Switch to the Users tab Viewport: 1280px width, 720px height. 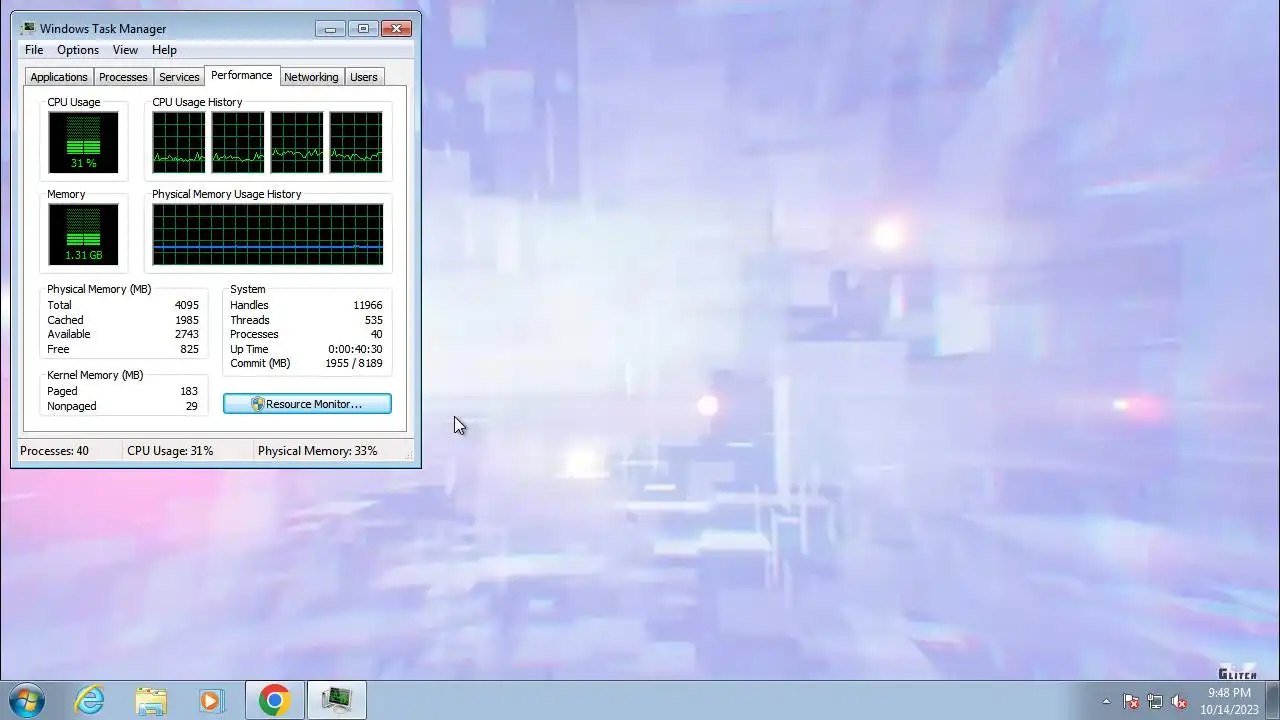[364, 77]
